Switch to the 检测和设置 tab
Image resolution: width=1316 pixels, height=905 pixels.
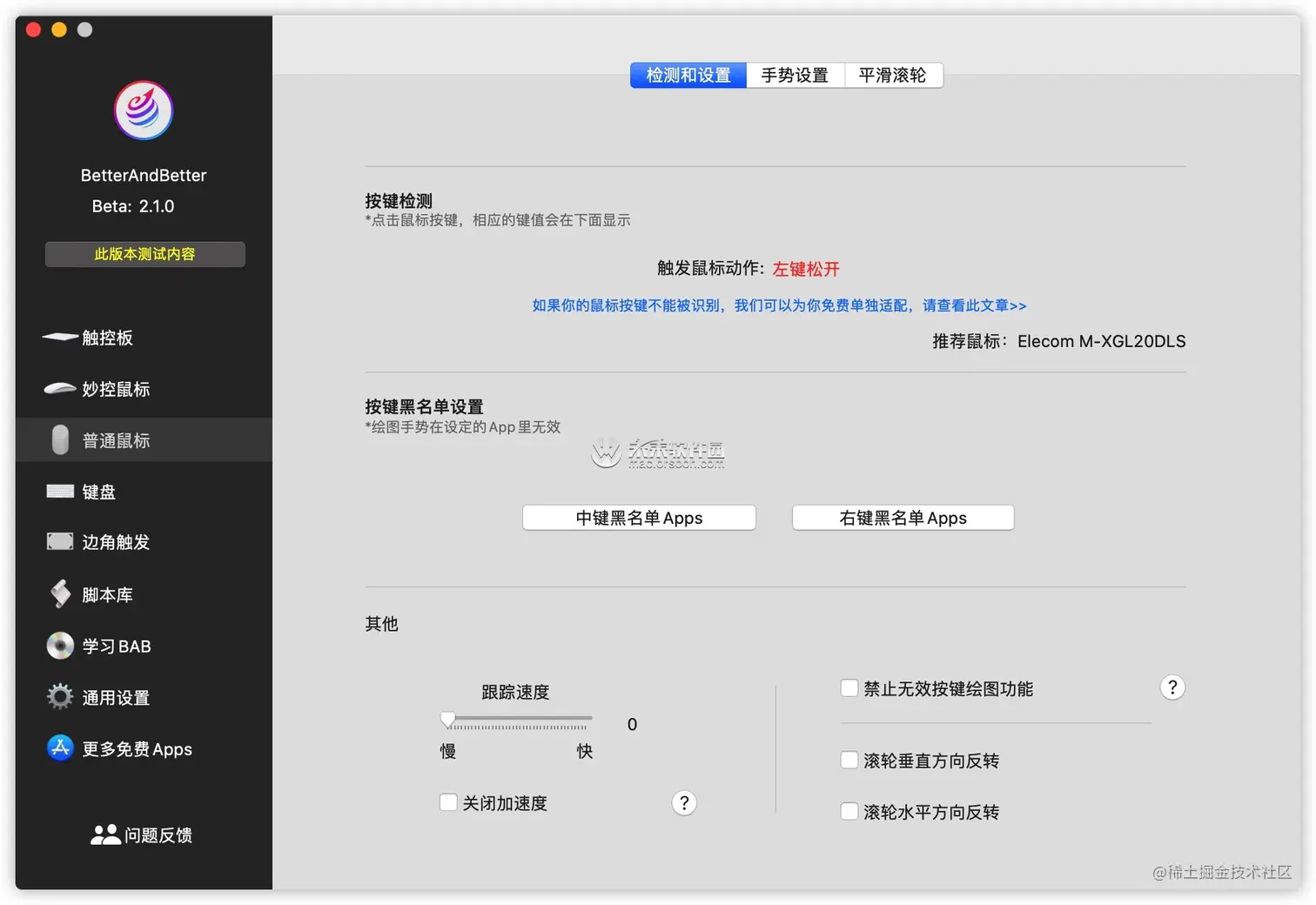(688, 76)
